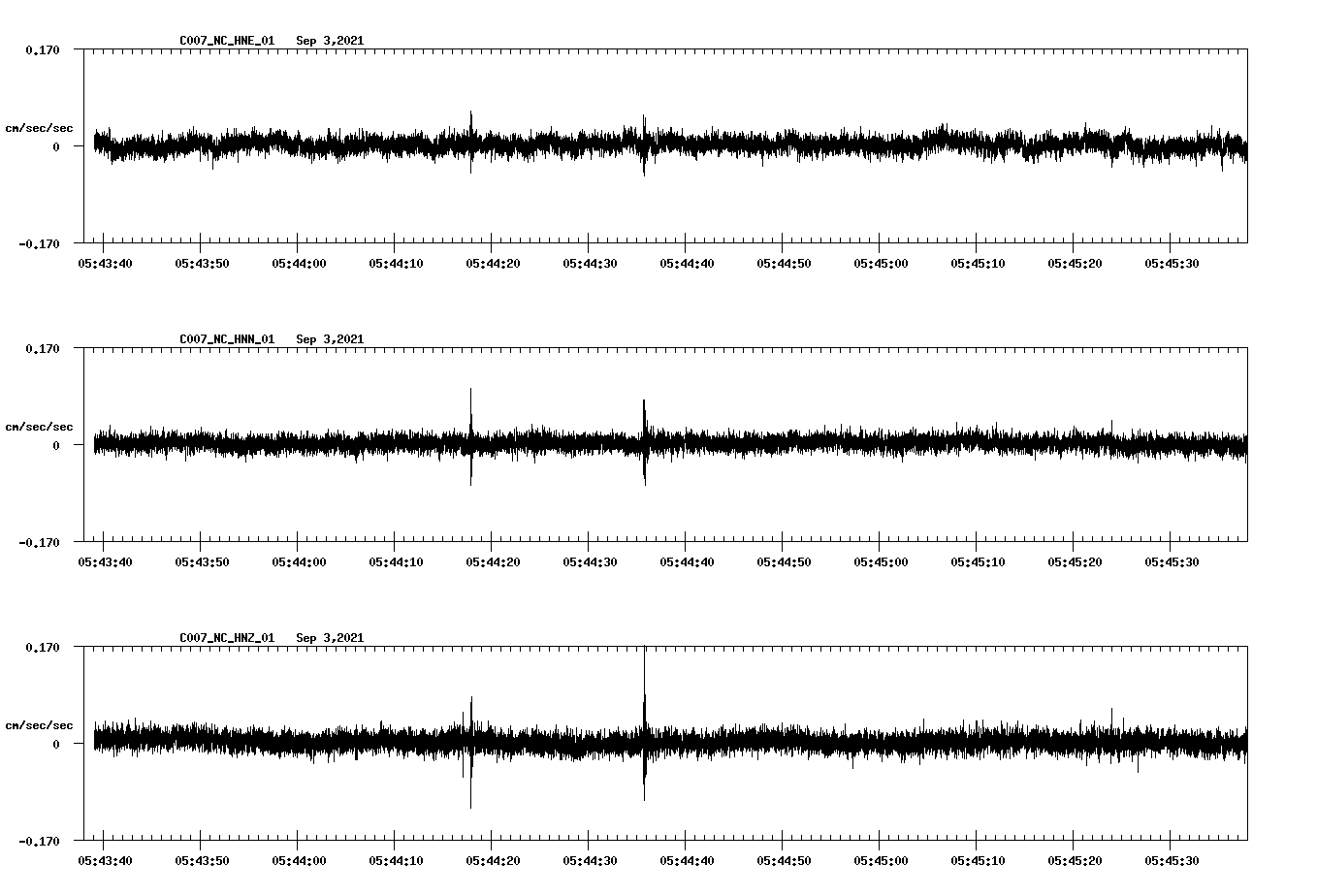Click the cm/sec/sec unit label on HNZ plot
This screenshot has height=896, width=1317.
pyautogui.click(x=39, y=725)
